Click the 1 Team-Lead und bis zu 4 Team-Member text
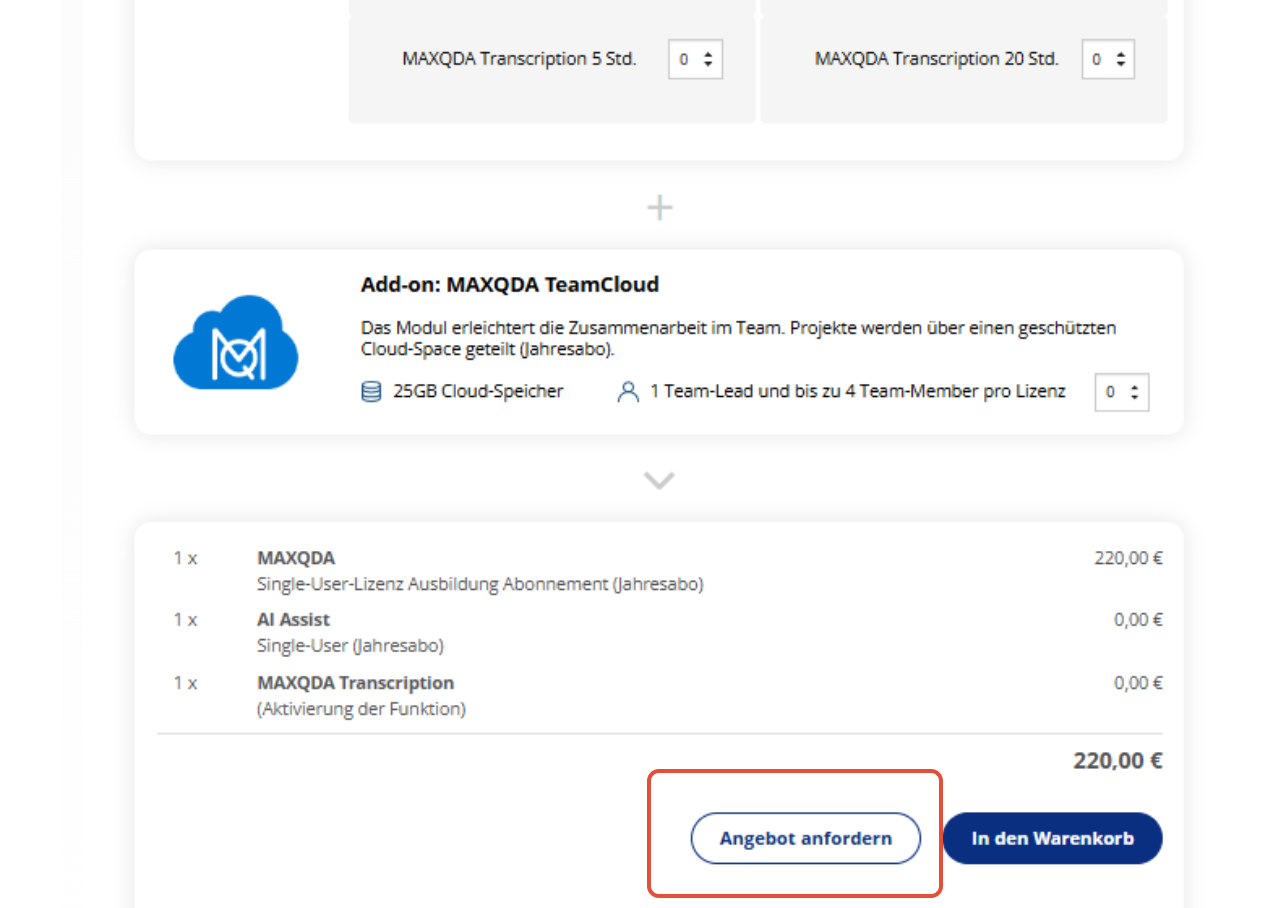The width and height of the screenshot is (1286, 908). [x=857, y=392]
